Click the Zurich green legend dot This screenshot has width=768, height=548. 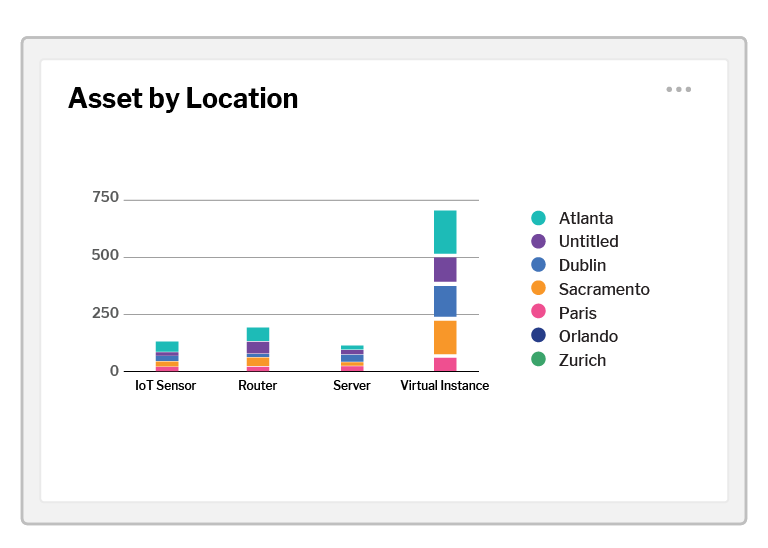pos(538,360)
